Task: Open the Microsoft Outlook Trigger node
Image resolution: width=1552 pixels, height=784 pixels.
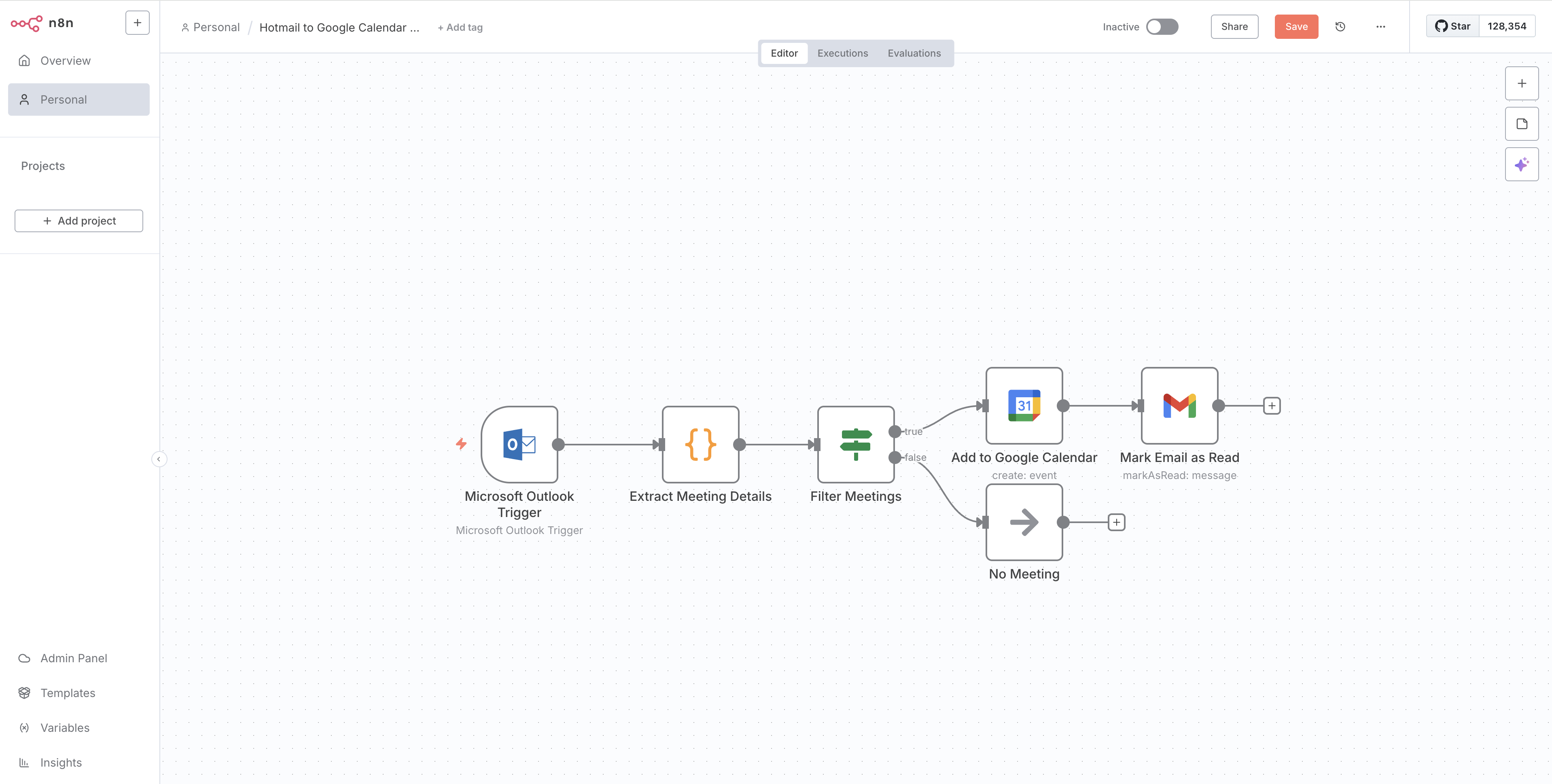Action: point(519,444)
